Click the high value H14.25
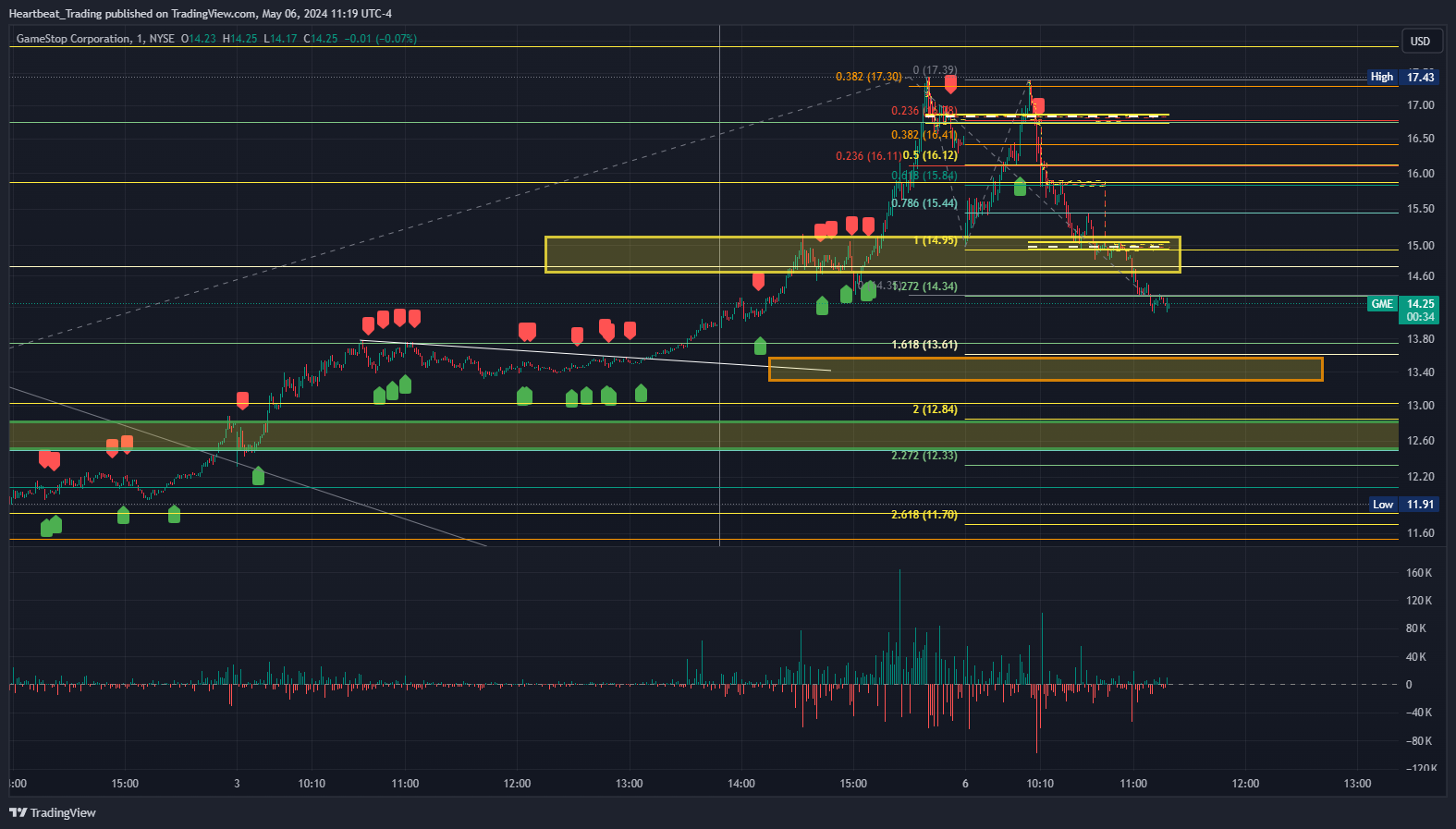The height and width of the screenshot is (829, 1456). coord(239,39)
